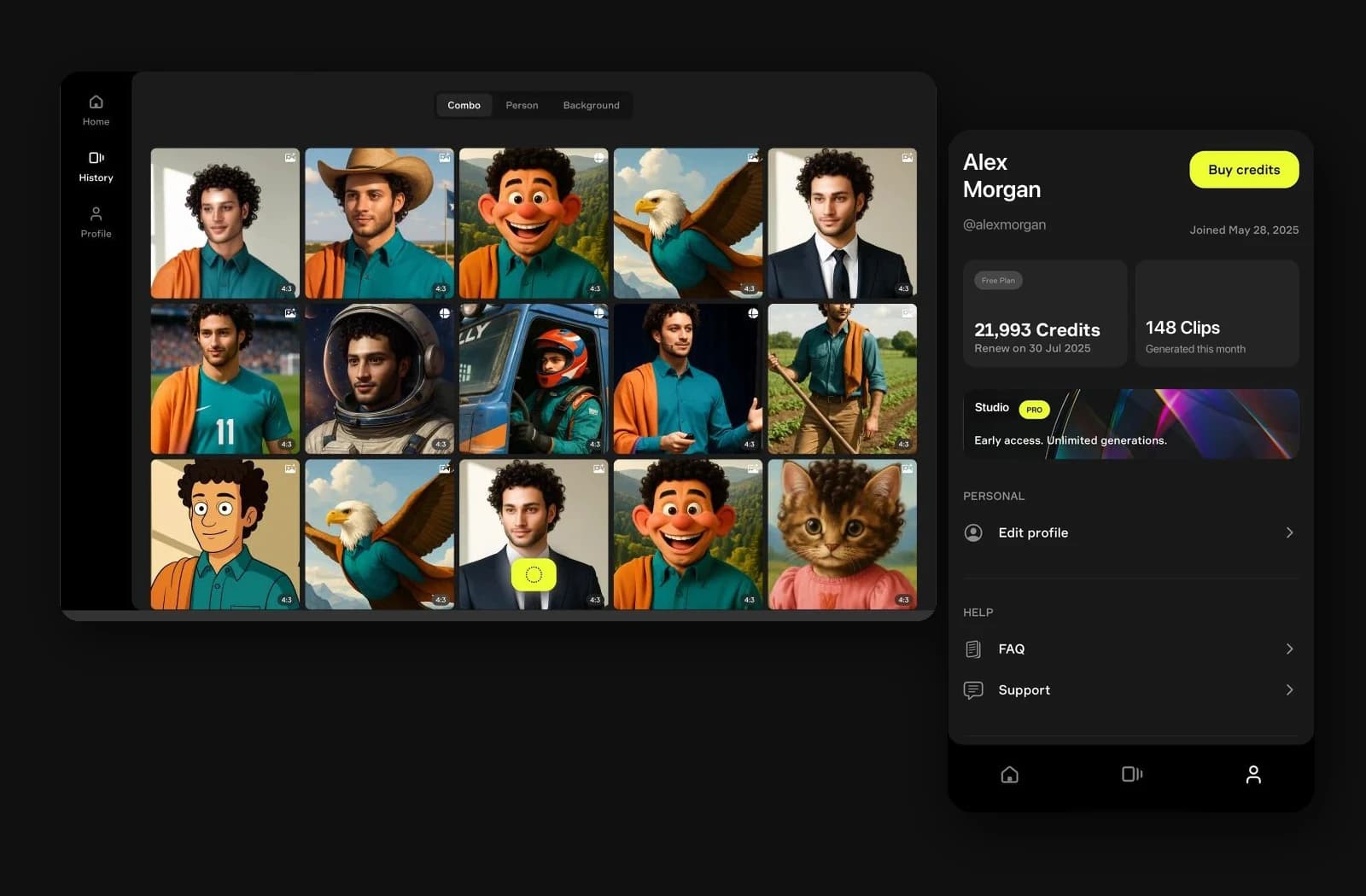The image size is (1366, 896).
Task: Open History in the left sidebar
Action: [96, 166]
